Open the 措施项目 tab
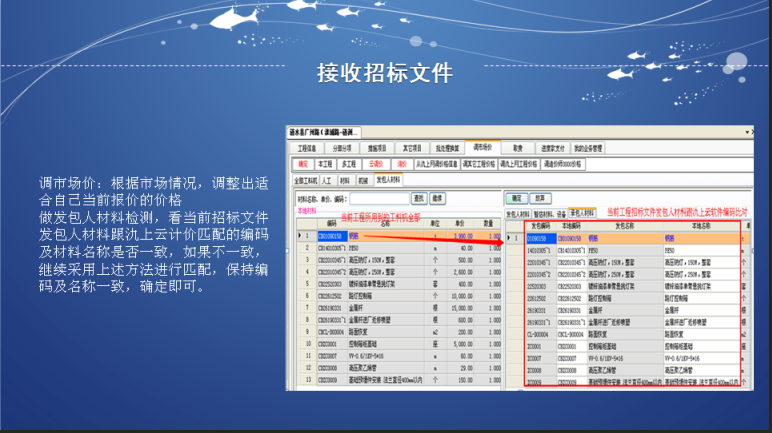 click(x=377, y=148)
